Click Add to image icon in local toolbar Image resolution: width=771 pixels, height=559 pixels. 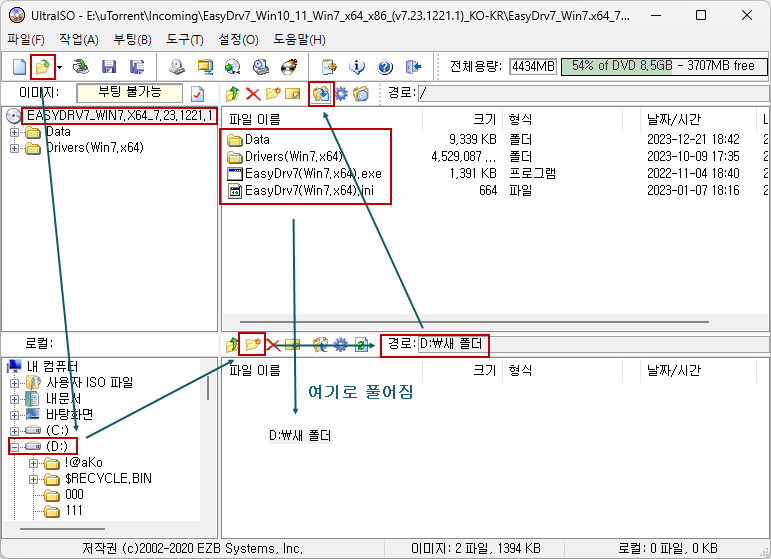click(320, 345)
